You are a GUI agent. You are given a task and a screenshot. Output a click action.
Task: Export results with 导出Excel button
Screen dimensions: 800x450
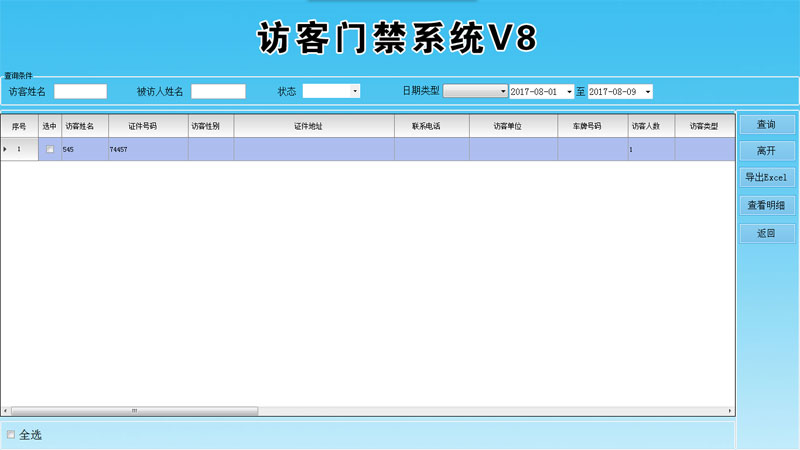pos(767,178)
